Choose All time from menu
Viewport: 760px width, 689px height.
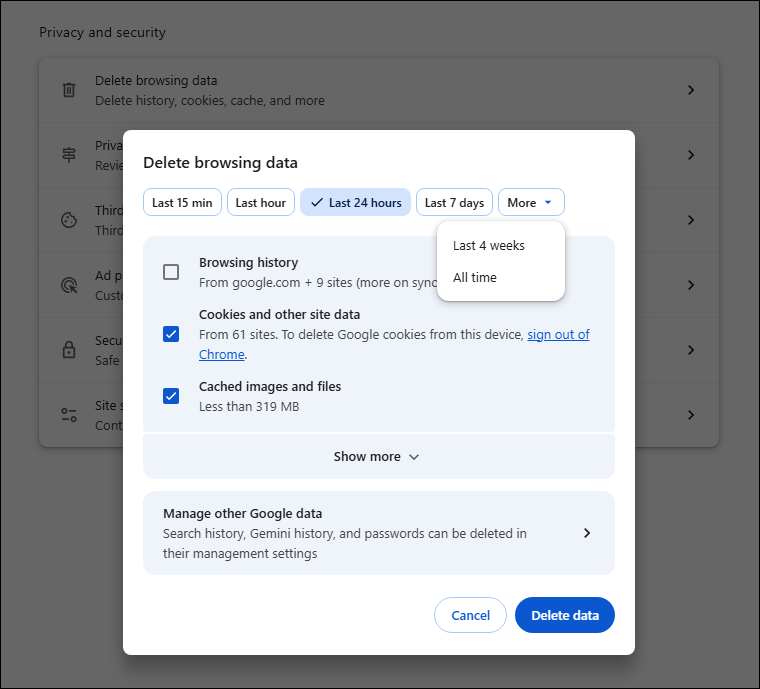tap(501, 278)
